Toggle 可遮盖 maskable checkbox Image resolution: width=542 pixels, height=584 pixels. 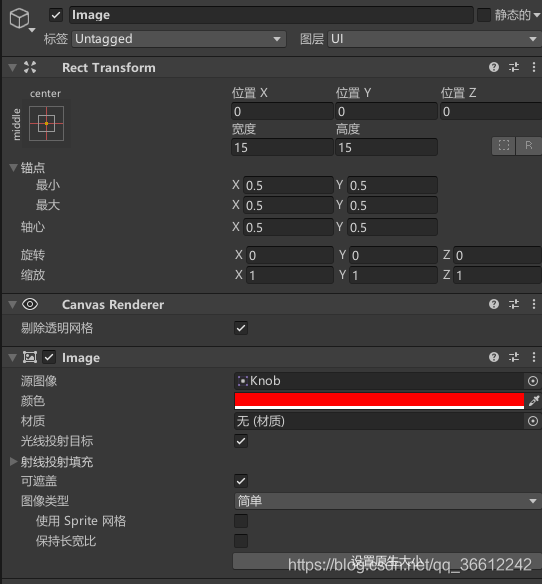tap(241, 481)
